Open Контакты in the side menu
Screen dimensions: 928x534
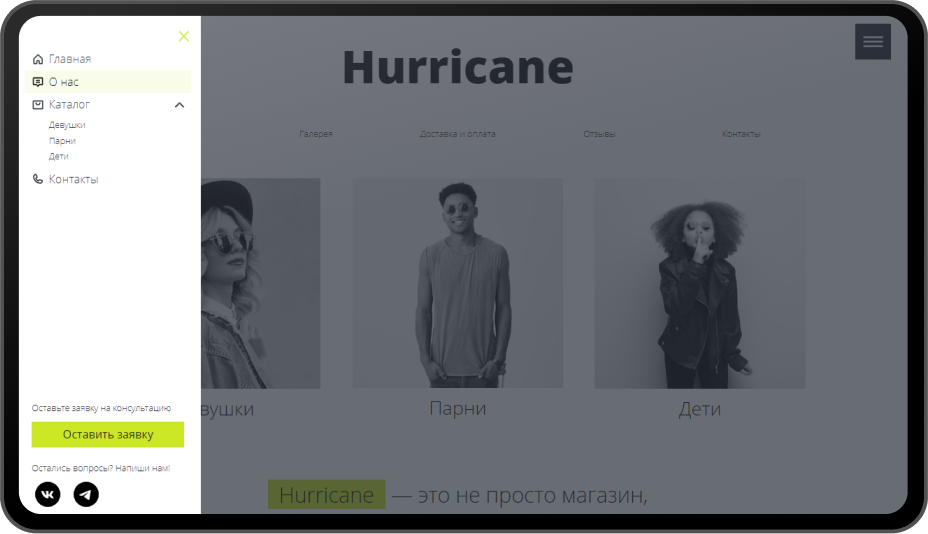(x=73, y=179)
